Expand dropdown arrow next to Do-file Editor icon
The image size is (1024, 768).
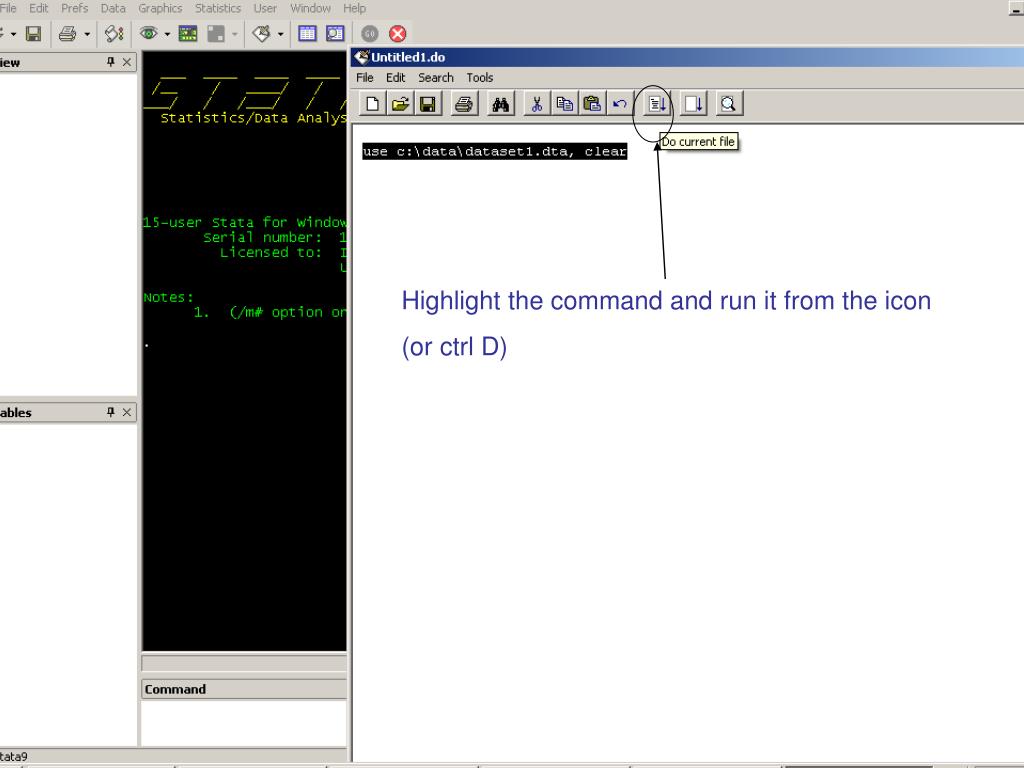click(280, 34)
